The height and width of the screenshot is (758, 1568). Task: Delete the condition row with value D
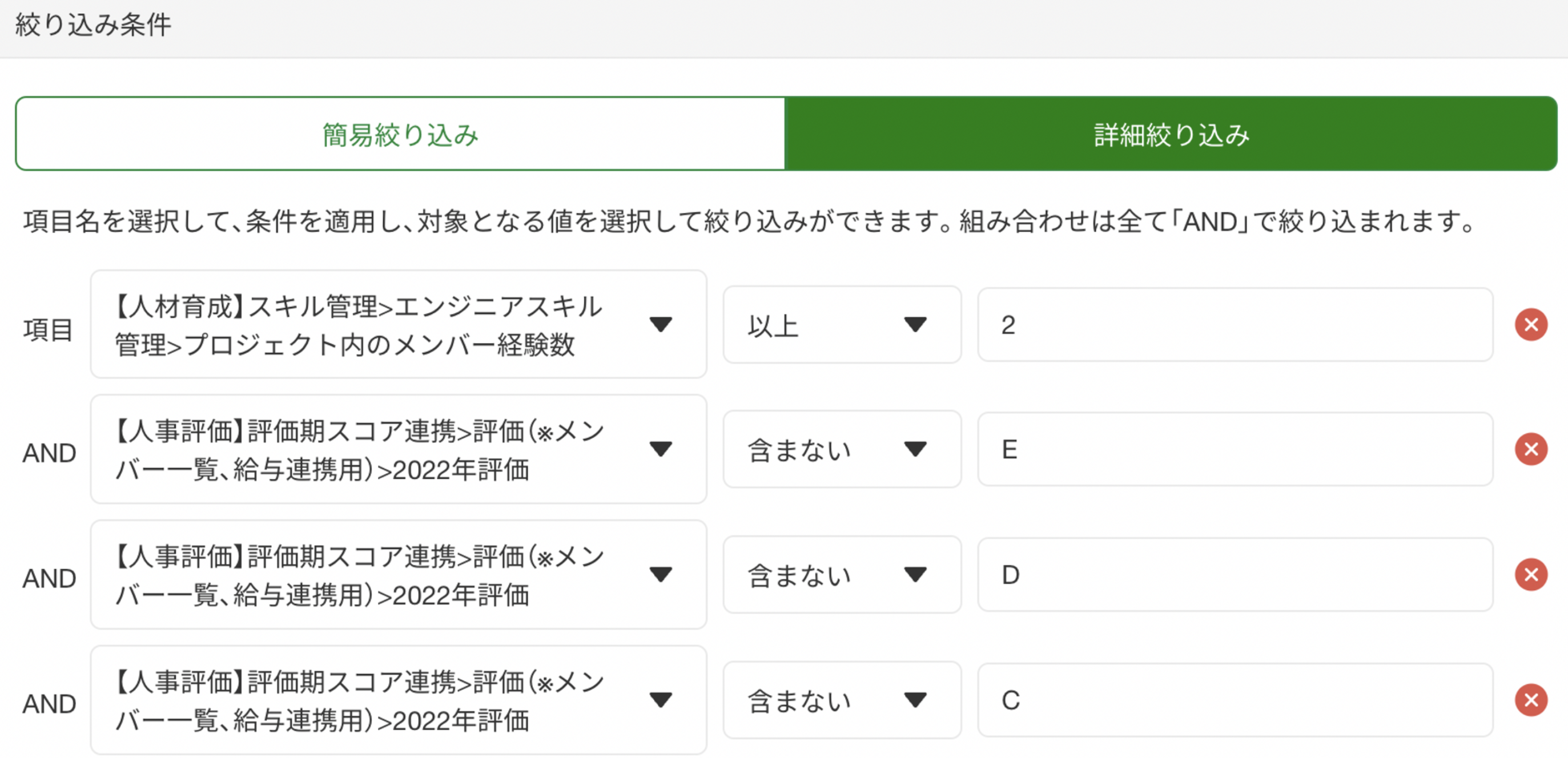click(x=1531, y=575)
